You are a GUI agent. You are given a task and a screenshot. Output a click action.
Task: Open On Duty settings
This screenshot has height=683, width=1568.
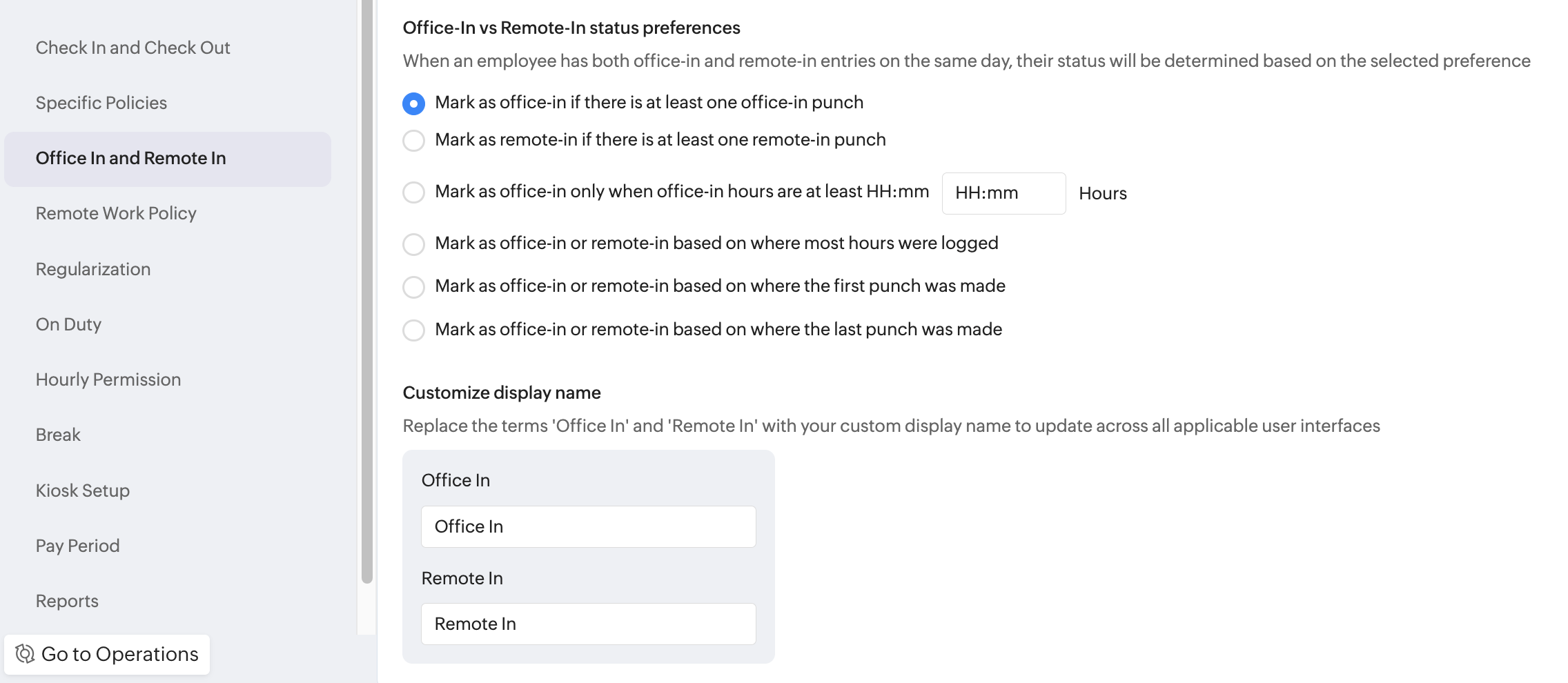click(x=68, y=324)
